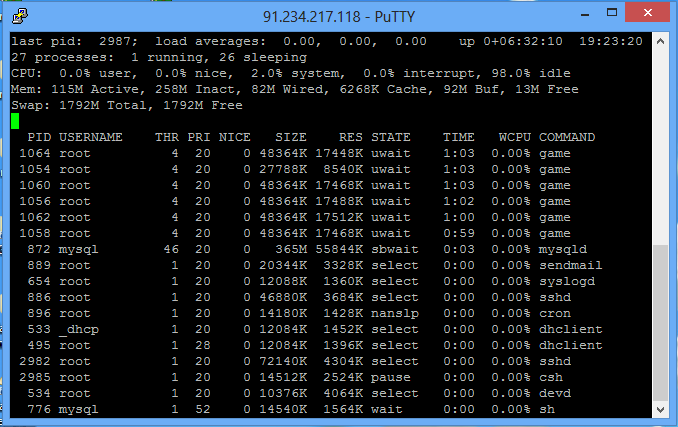
Task: Click the clock time 19:23:20
Action: click(x=611, y=41)
